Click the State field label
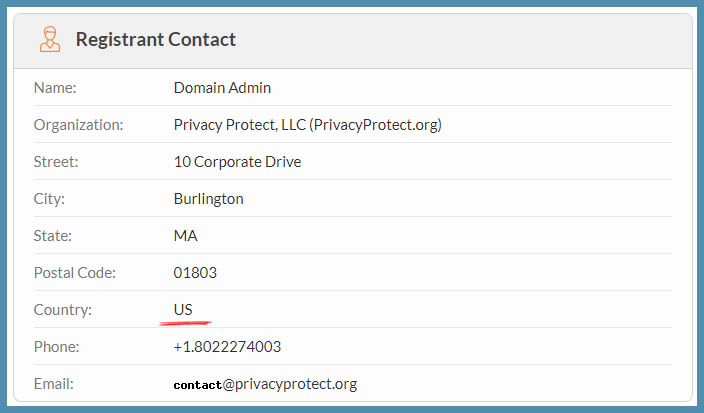Screen dimensions: 704x413 point(53,236)
